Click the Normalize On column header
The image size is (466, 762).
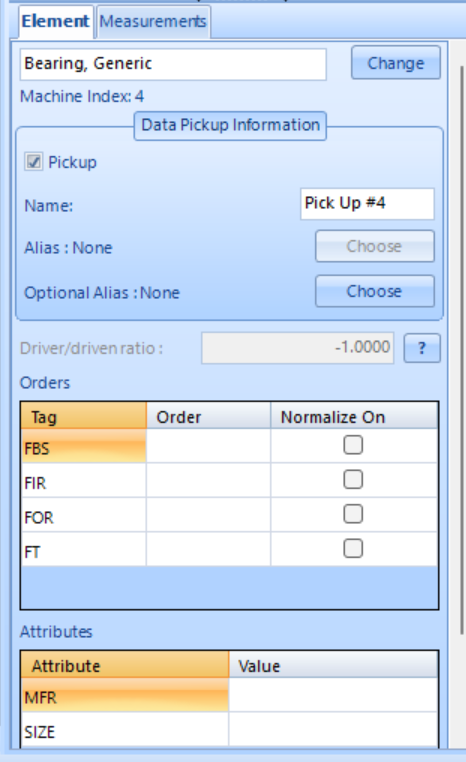click(x=354, y=416)
